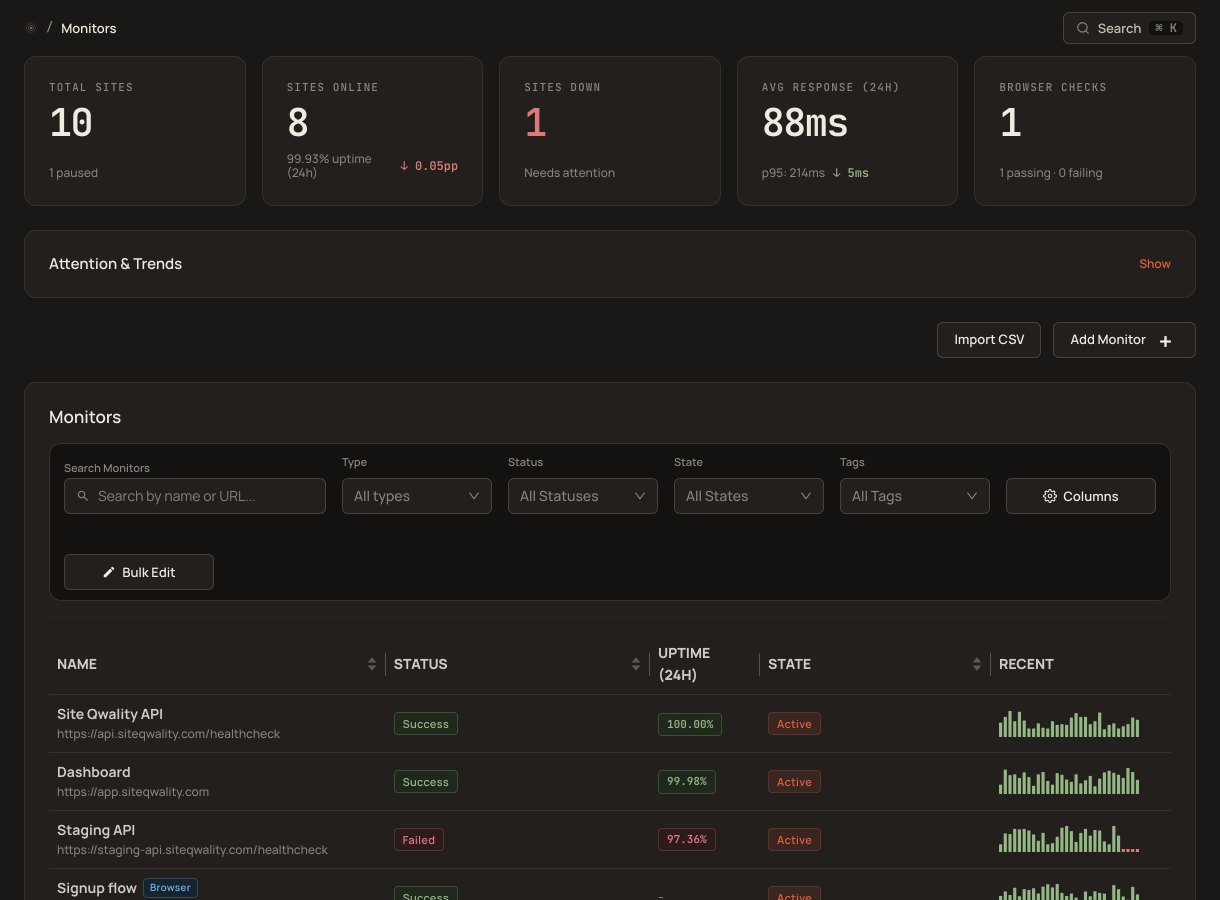This screenshot has height=900, width=1220.
Task: Click the Active state badge for Site Qwality API
Action: pyautogui.click(x=794, y=724)
